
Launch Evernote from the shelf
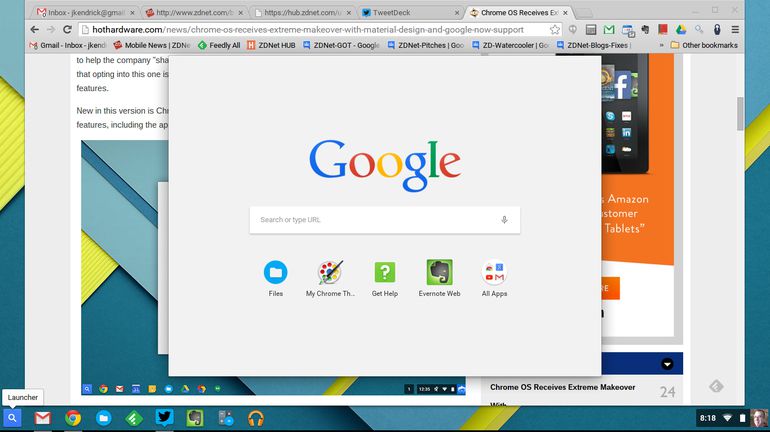pos(195,418)
